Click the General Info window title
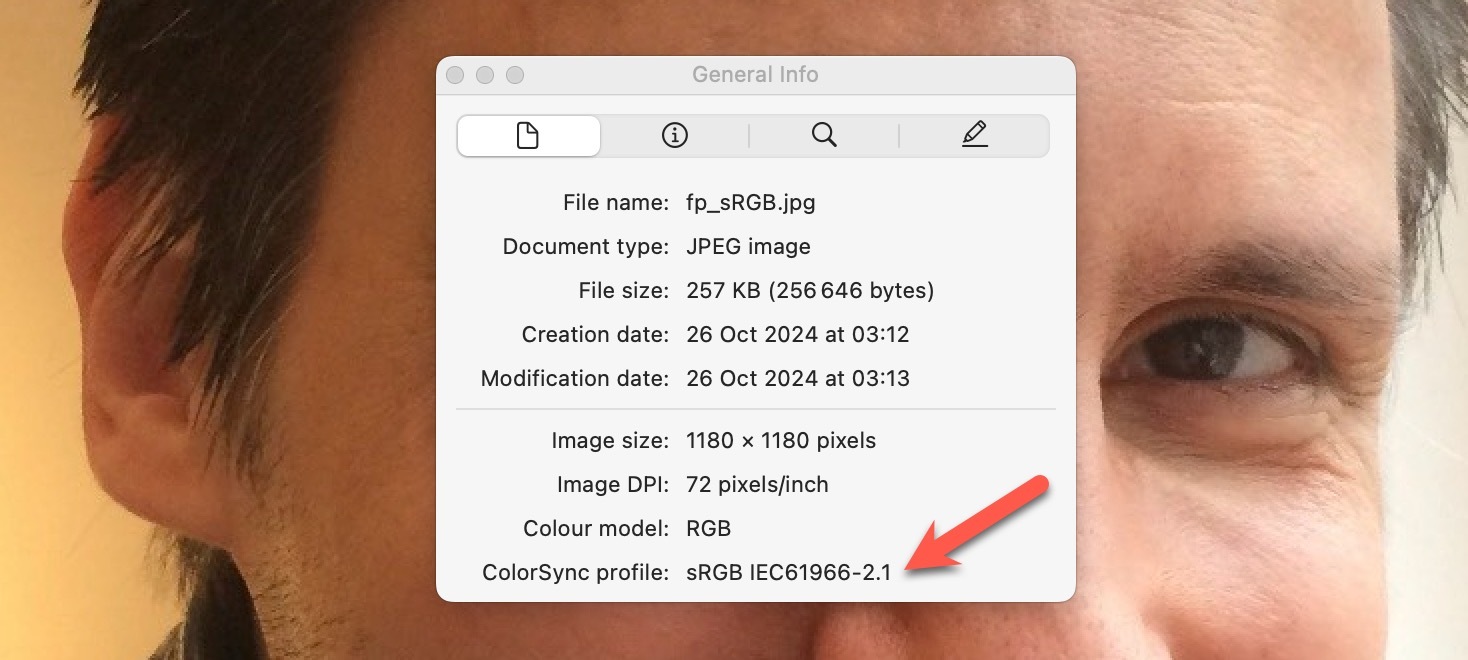Screen dimensions: 1468x660 point(755,75)
